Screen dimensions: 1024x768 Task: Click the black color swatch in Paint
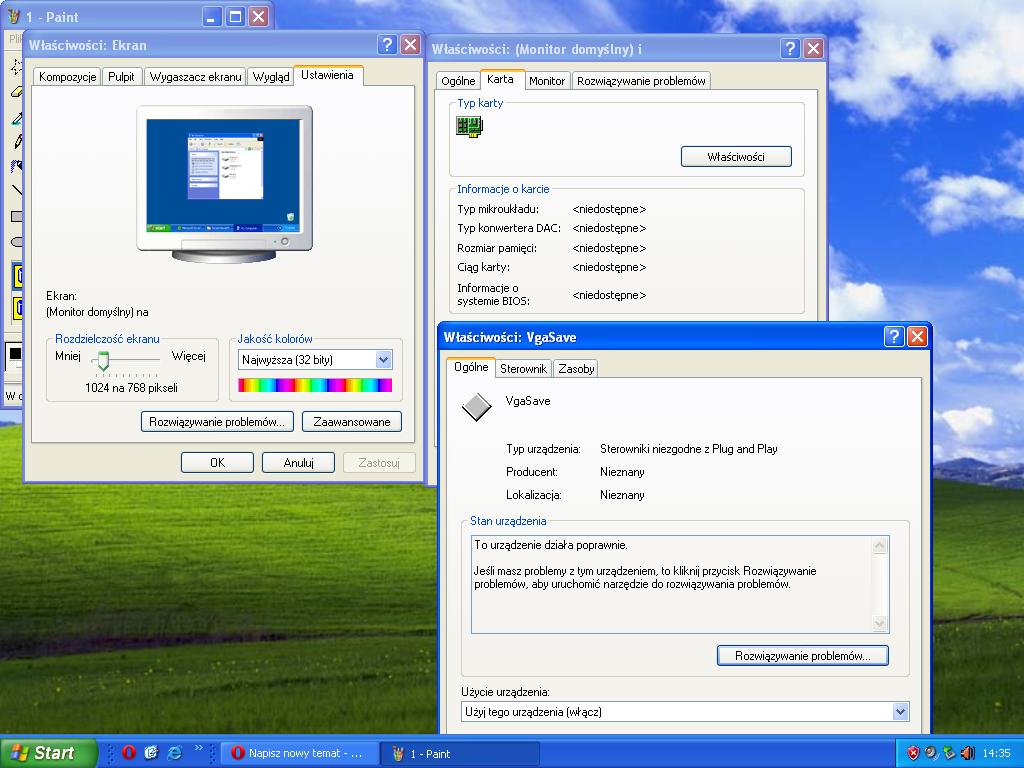tap(15, 353)
